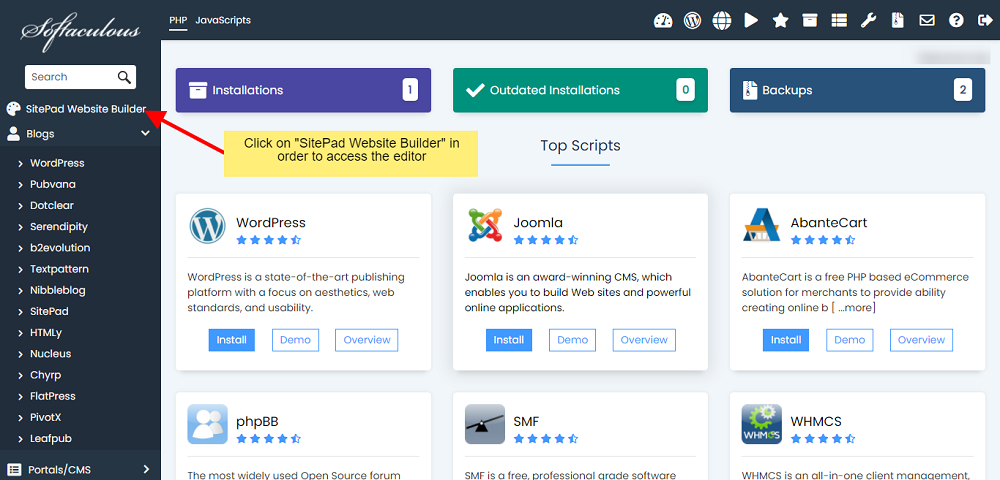Select Textpattern in the sidebar
1000x480 pixels.
click(x=59, y=269)
